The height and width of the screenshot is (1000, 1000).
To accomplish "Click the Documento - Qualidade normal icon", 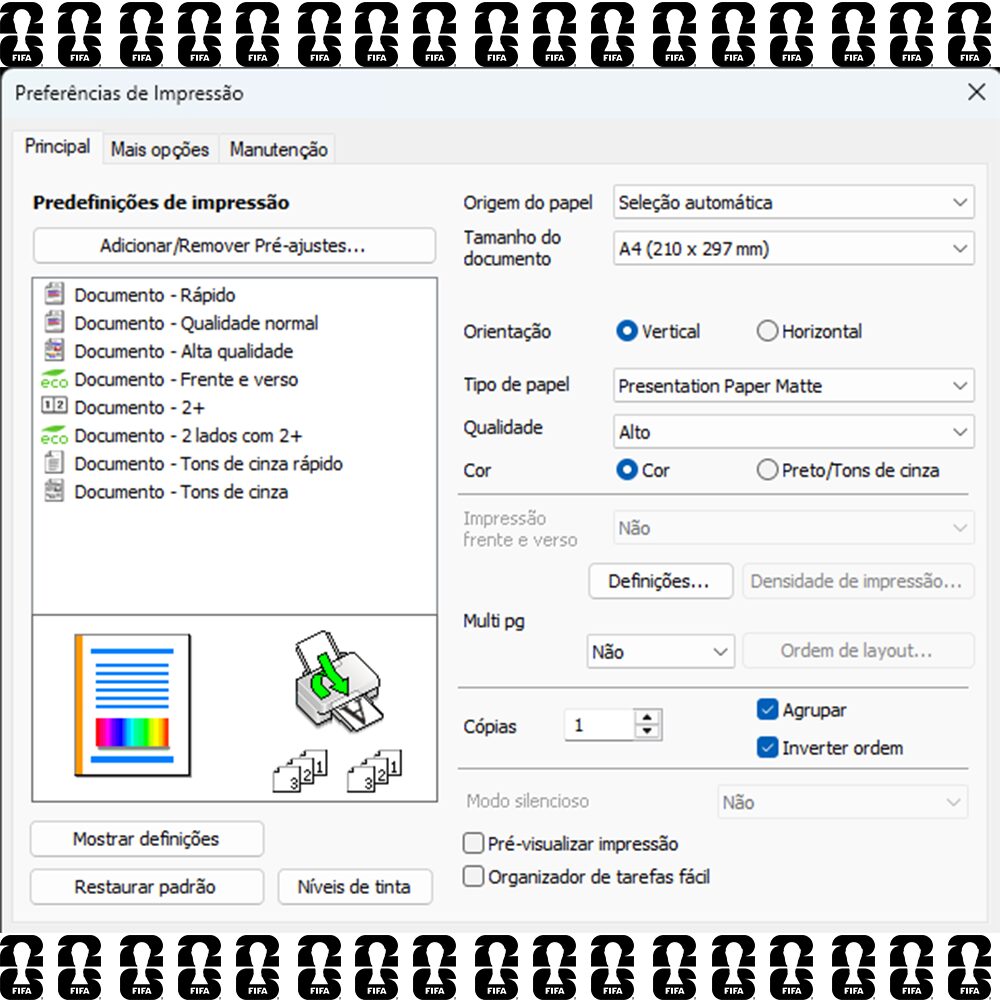I will [54, 322].
